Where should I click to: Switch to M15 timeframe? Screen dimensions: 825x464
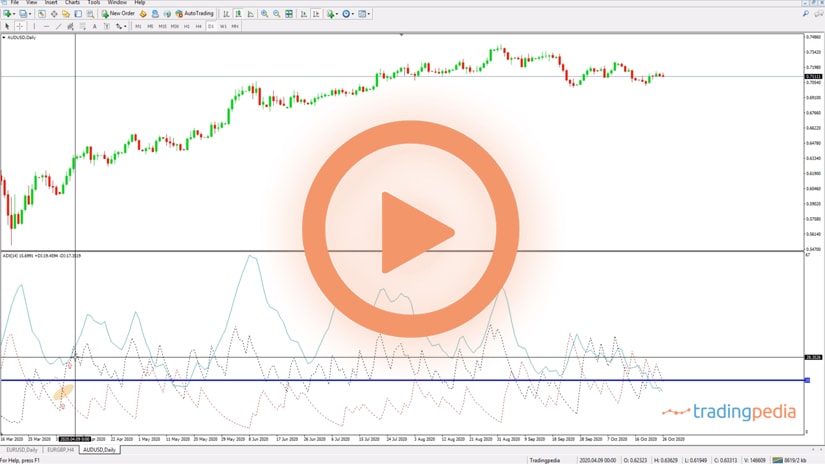163,26
